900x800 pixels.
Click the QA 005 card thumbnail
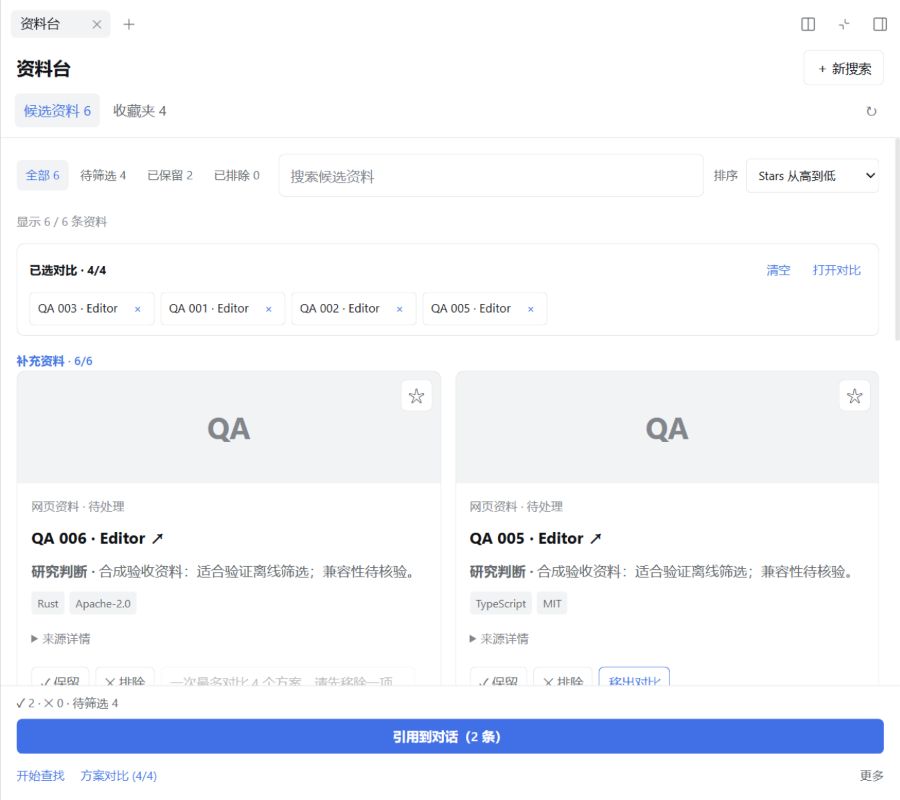666,428
